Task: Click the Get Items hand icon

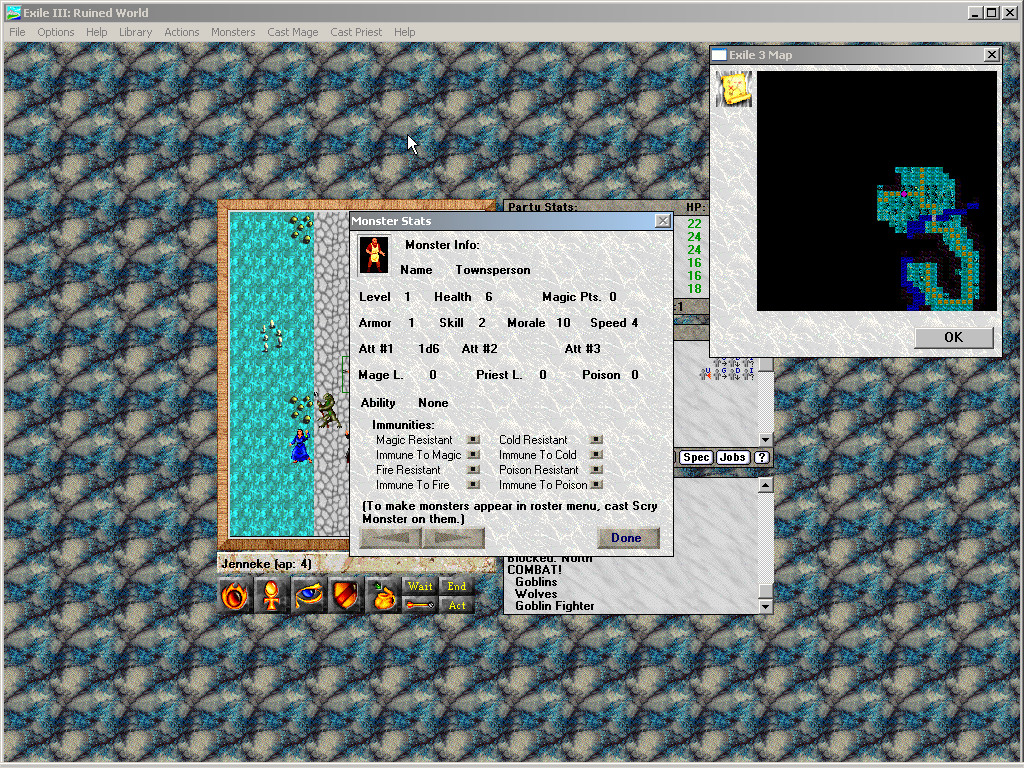Action: tap(383, 595)
